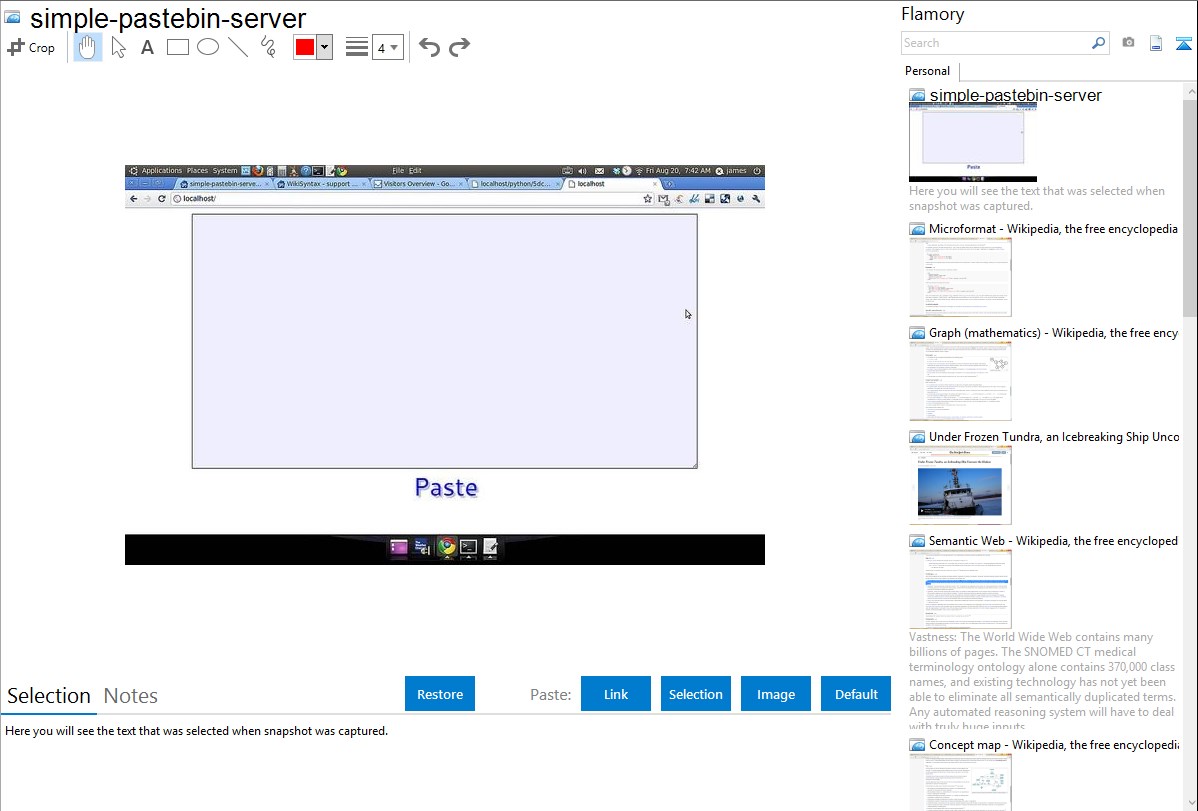
Task: Click the lavender text area in the snapshot
Action: pos(445,341)
